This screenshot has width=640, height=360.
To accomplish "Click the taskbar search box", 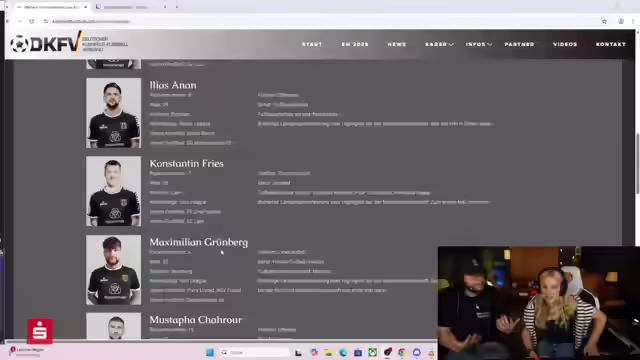I will pos(255,352).
